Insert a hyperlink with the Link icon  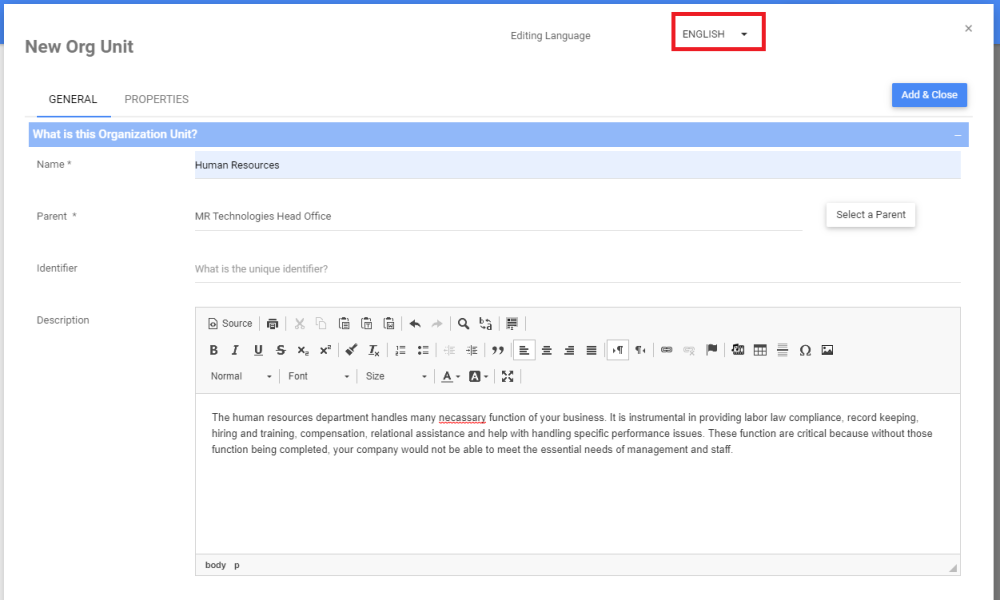tap(666, 350)
